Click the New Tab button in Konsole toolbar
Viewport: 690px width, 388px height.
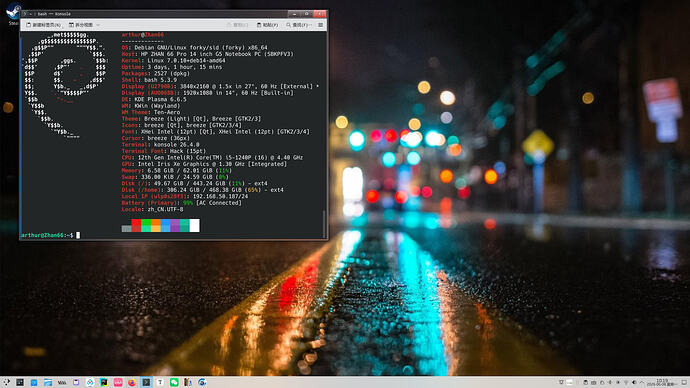pos(43,25)
